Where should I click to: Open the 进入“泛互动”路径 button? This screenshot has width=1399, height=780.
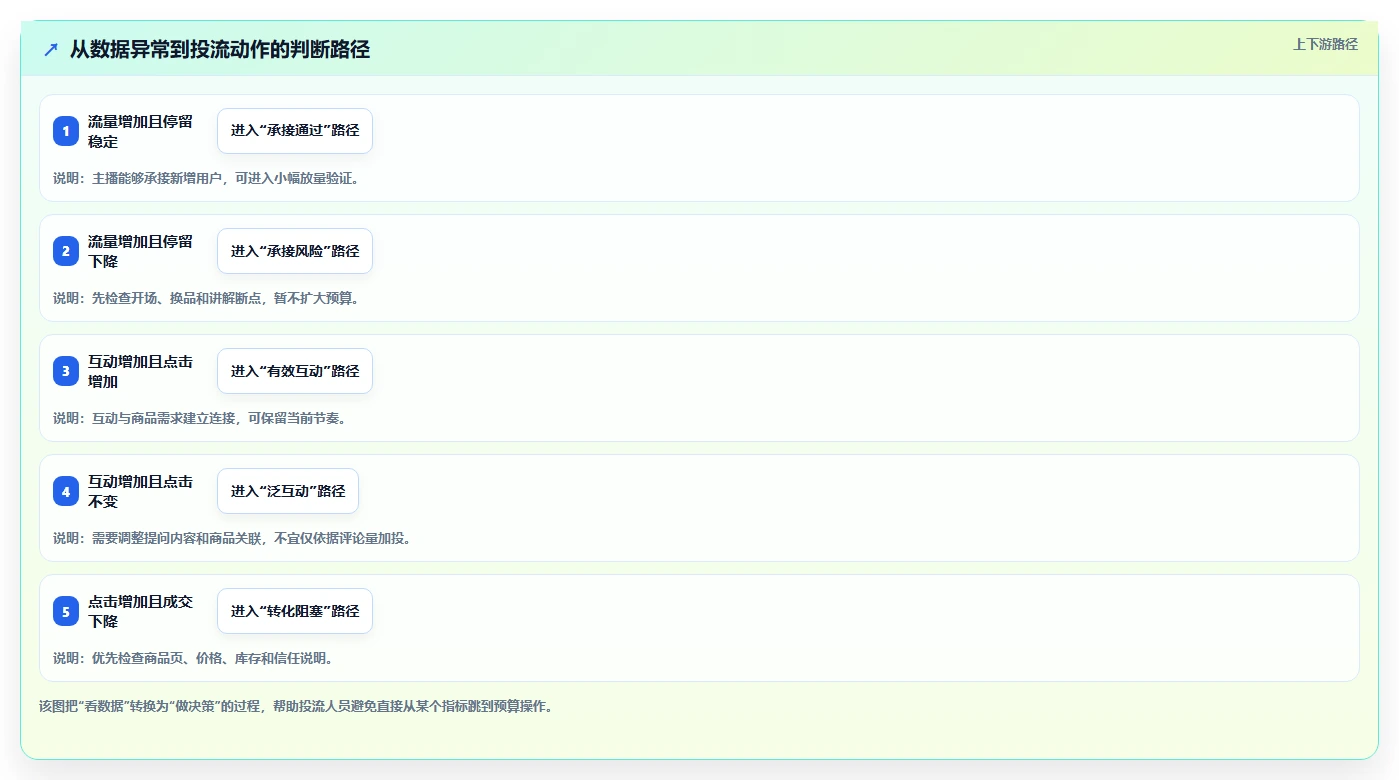point(288,491)
